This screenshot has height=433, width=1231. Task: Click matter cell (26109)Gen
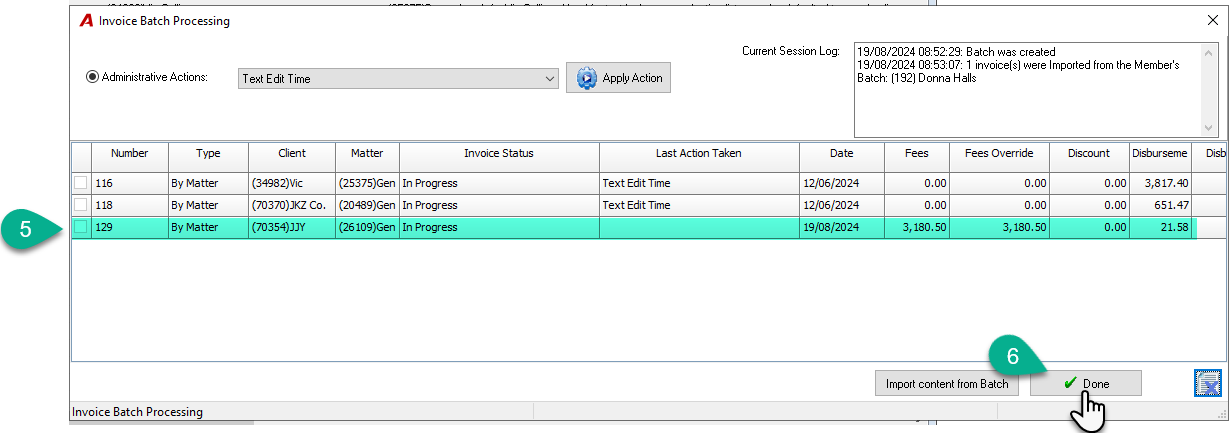(x=367, y=227)
